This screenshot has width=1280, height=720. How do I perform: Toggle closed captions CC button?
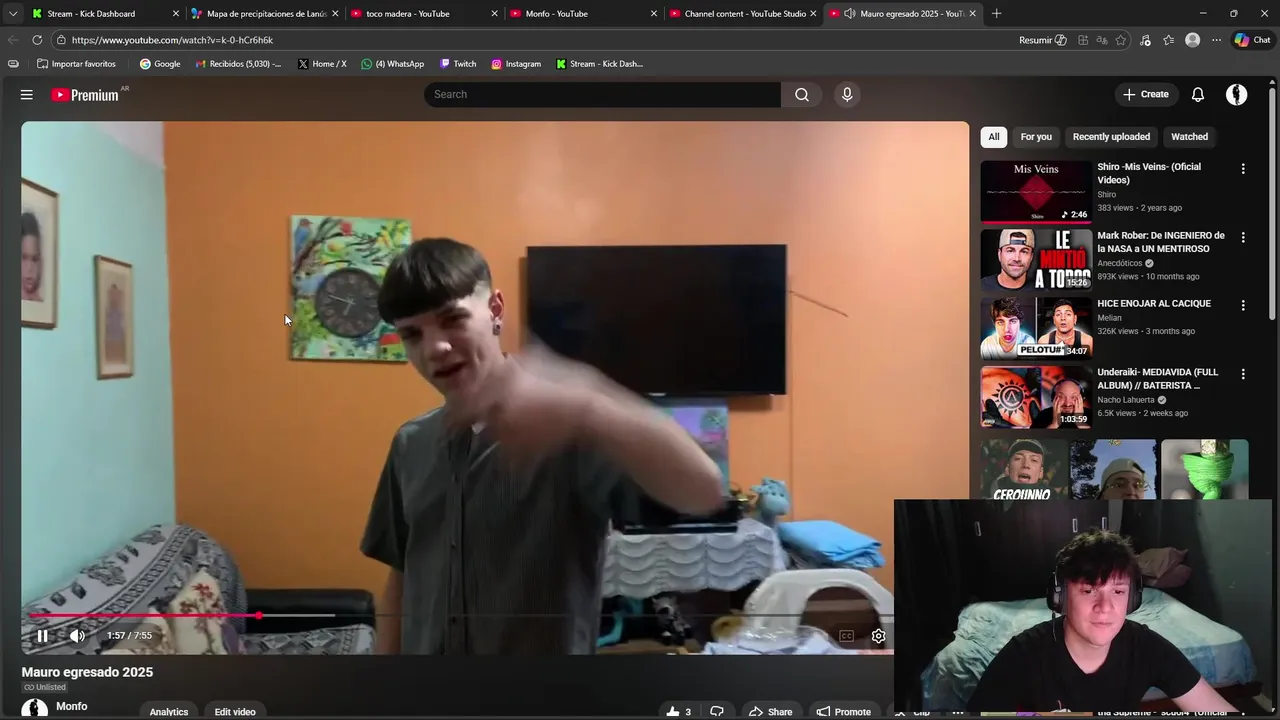click(x=846, y=636)
